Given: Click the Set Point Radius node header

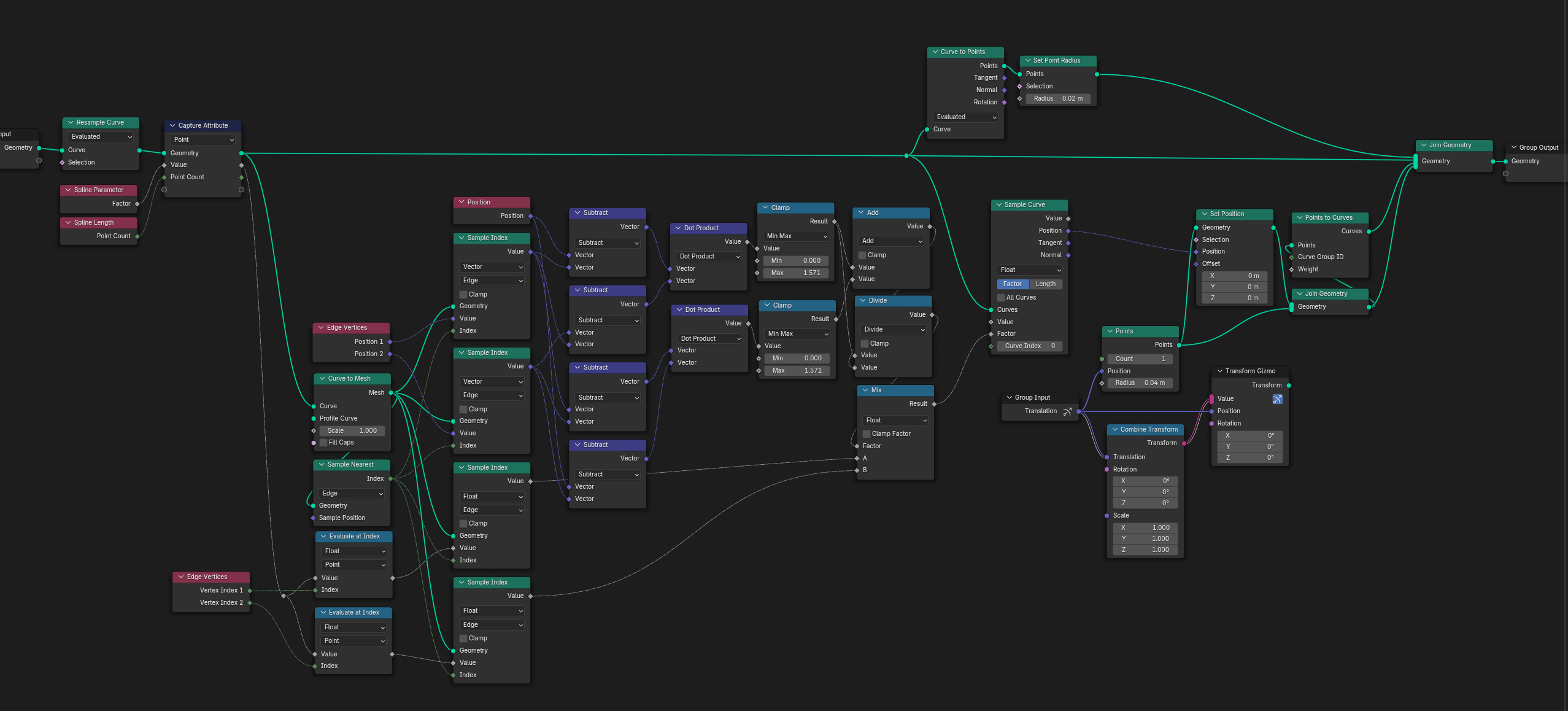Looking at the screenshot, I should coord(1057,61).
